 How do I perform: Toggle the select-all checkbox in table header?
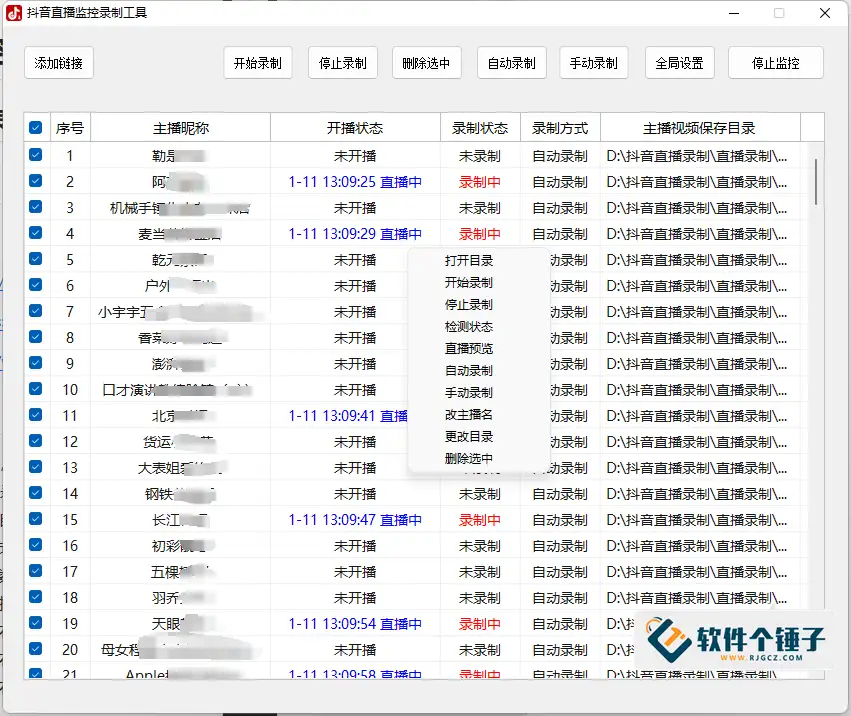pos(36,128)
